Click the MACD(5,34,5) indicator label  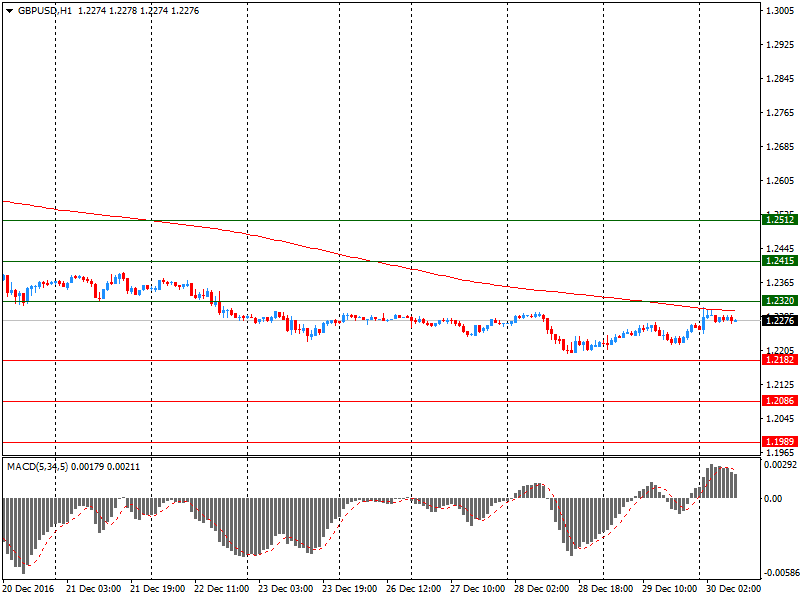coord(38,467)
